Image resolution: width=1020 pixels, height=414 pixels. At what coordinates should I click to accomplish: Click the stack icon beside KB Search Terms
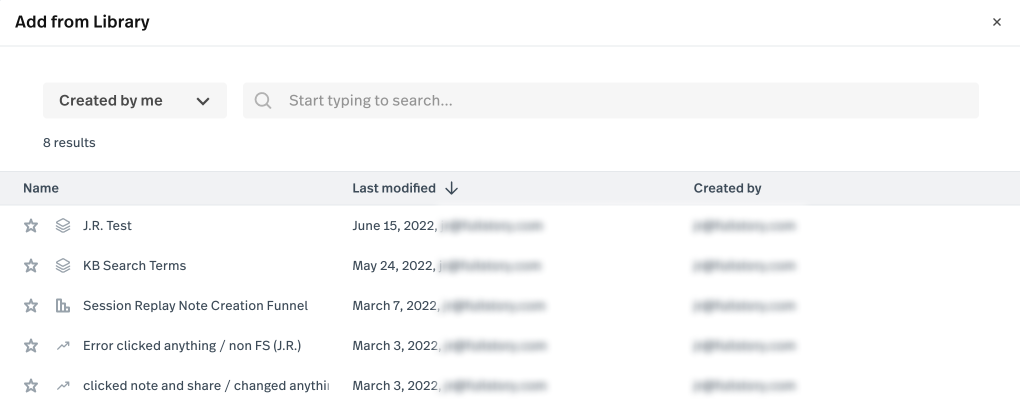click(x=63, y=266)
